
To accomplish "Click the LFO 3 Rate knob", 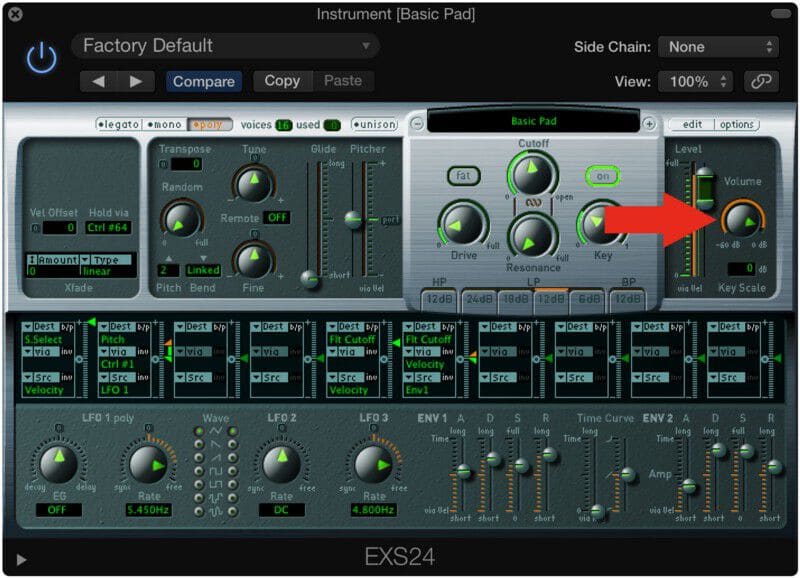I will [x=373, y=464].
